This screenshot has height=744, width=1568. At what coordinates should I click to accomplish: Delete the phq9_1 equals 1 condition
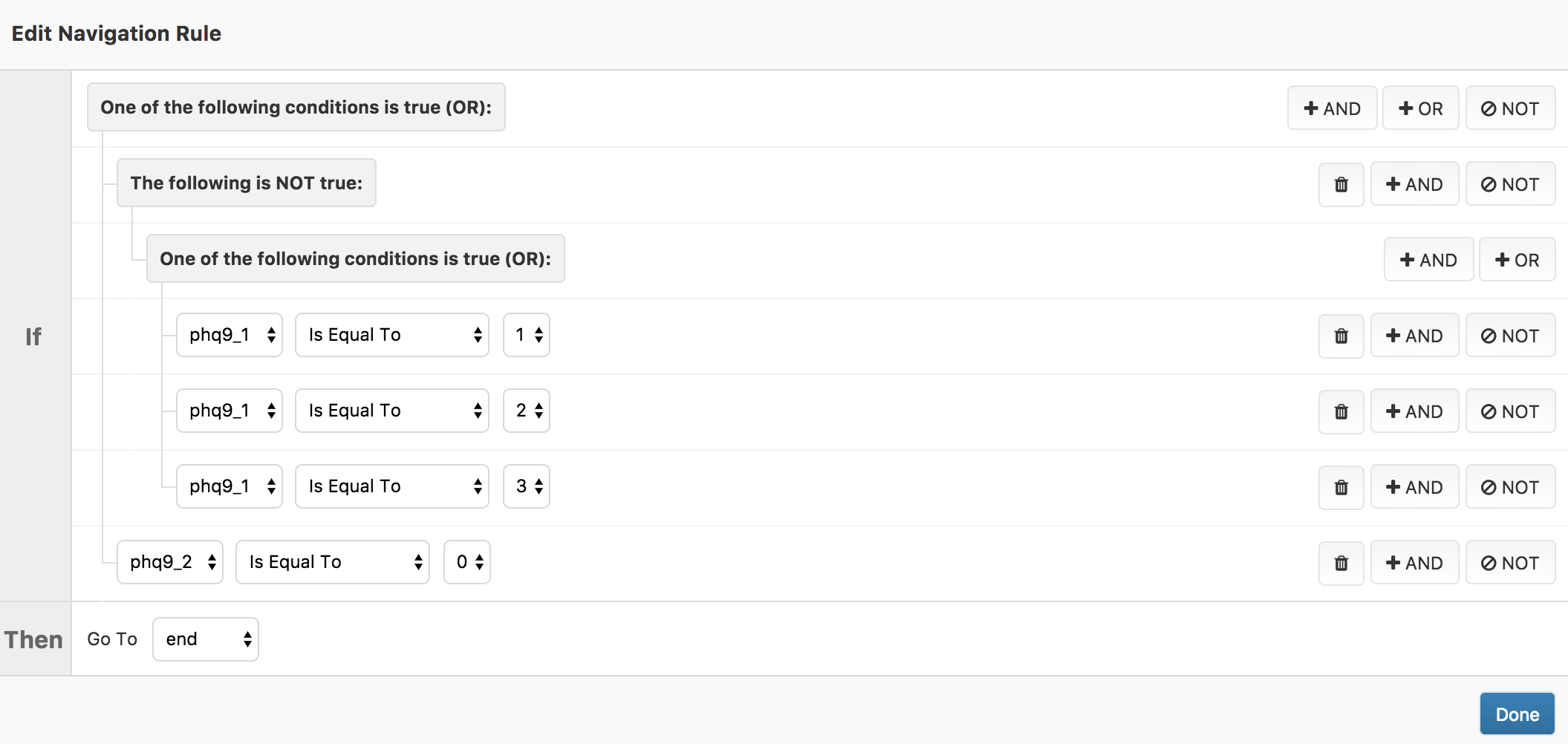1341,336
